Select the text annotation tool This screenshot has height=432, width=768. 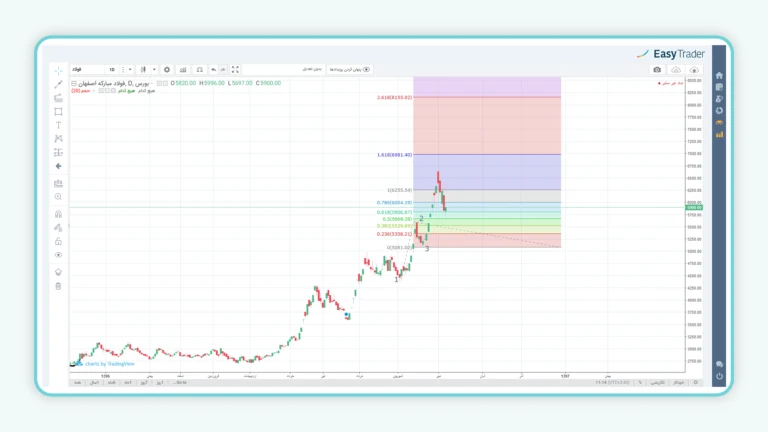pos(58,125)
